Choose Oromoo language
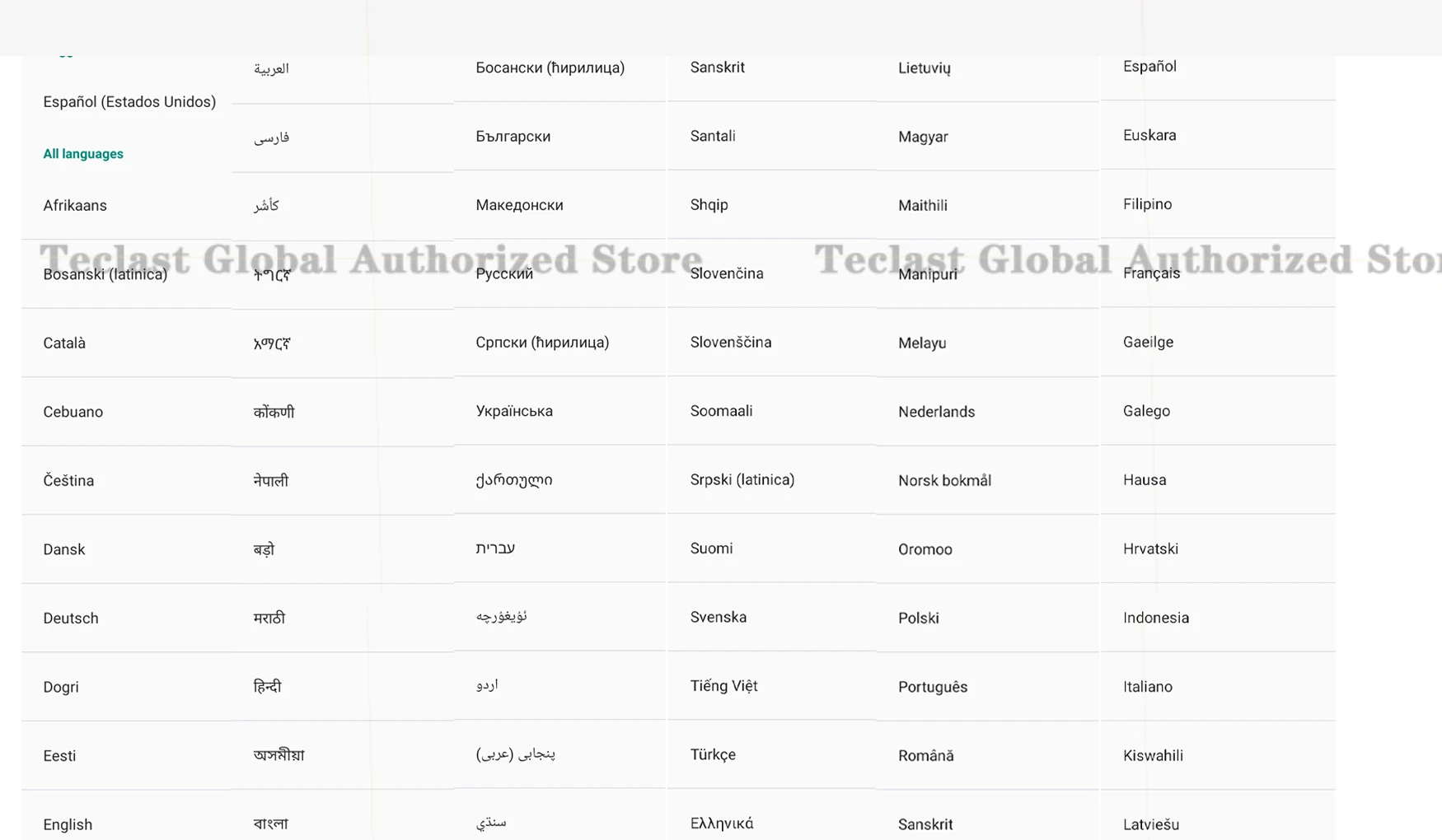This screenshot has height=840, width=1442. tap(925, 549)
